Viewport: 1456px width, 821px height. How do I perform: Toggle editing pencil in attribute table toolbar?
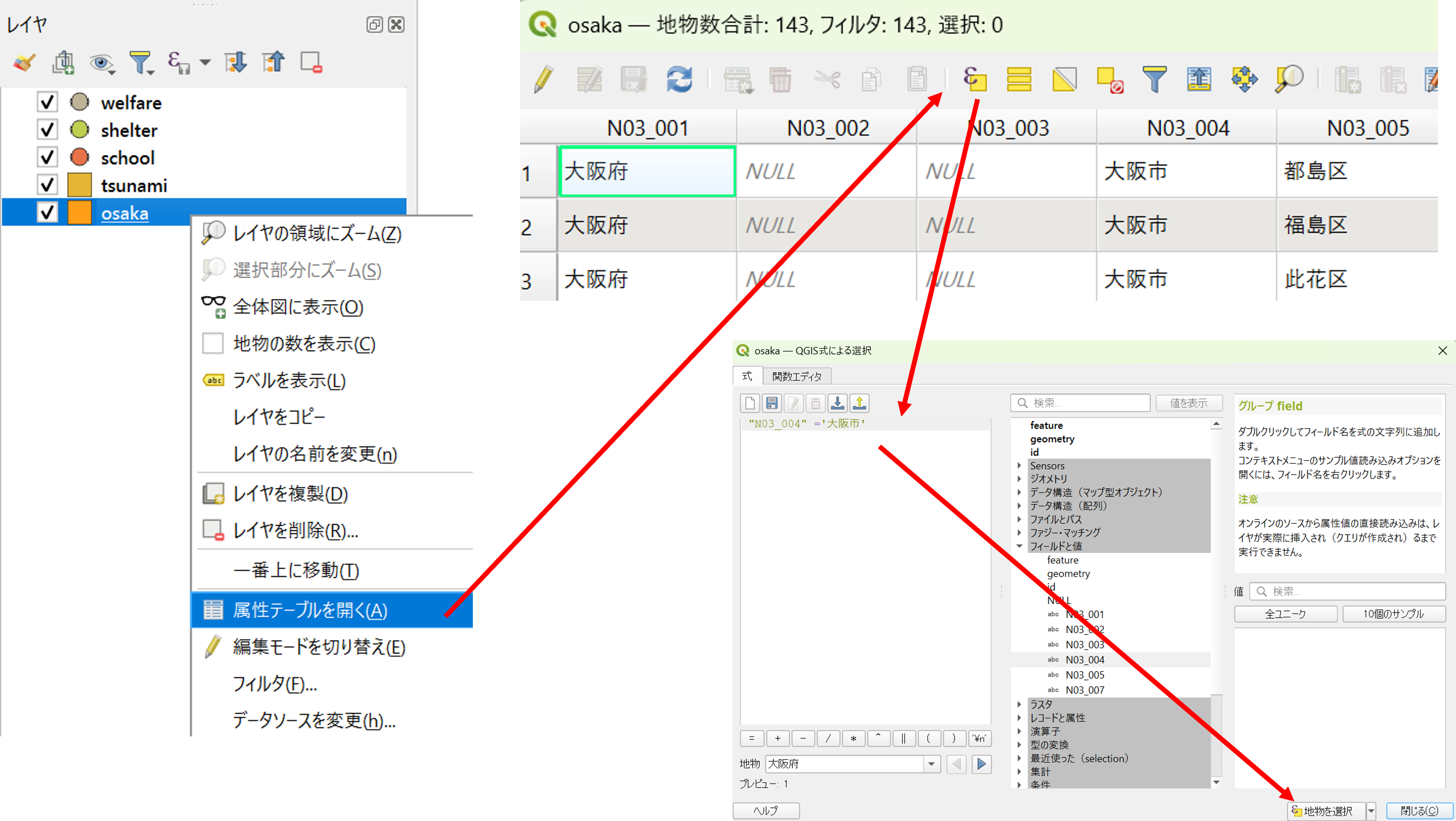pos(543,79)
